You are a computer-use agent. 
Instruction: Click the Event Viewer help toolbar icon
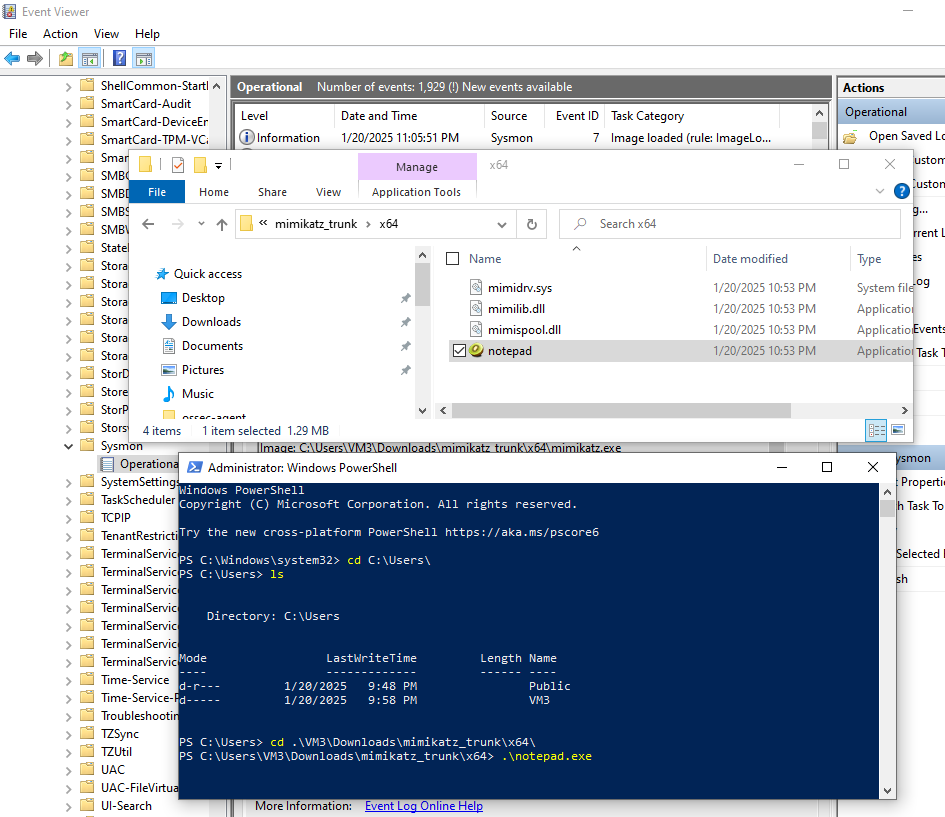point(119,59)
